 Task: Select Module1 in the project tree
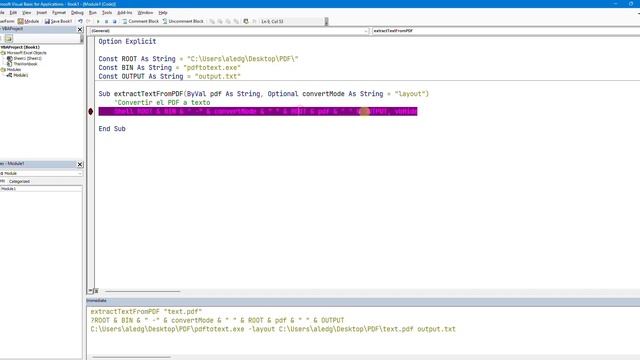(20, 76)
